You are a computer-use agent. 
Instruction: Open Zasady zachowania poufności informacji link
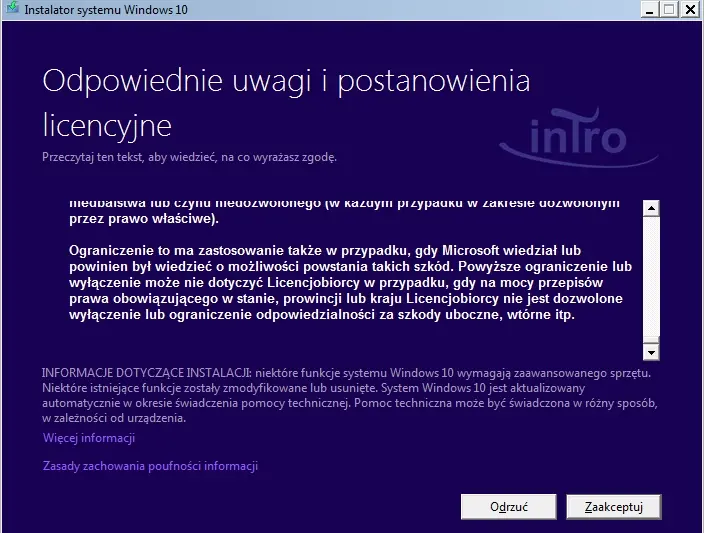150,466
